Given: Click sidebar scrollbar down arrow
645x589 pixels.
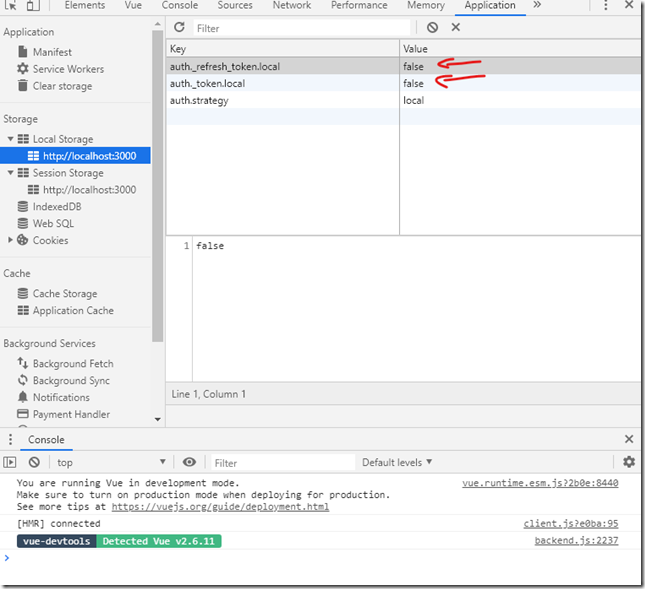Looking at the screenshot, I should 158,420.
